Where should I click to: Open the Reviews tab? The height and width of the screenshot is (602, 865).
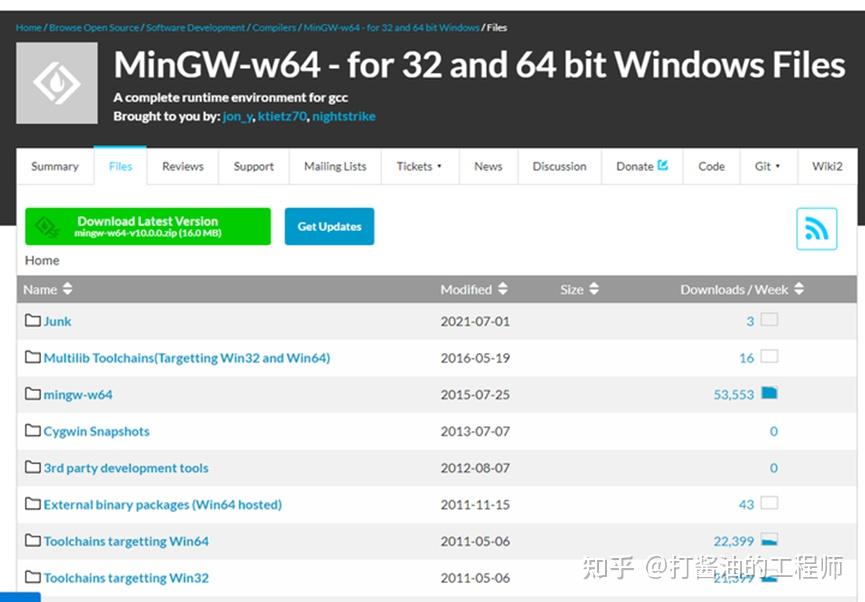pos(182,166)
